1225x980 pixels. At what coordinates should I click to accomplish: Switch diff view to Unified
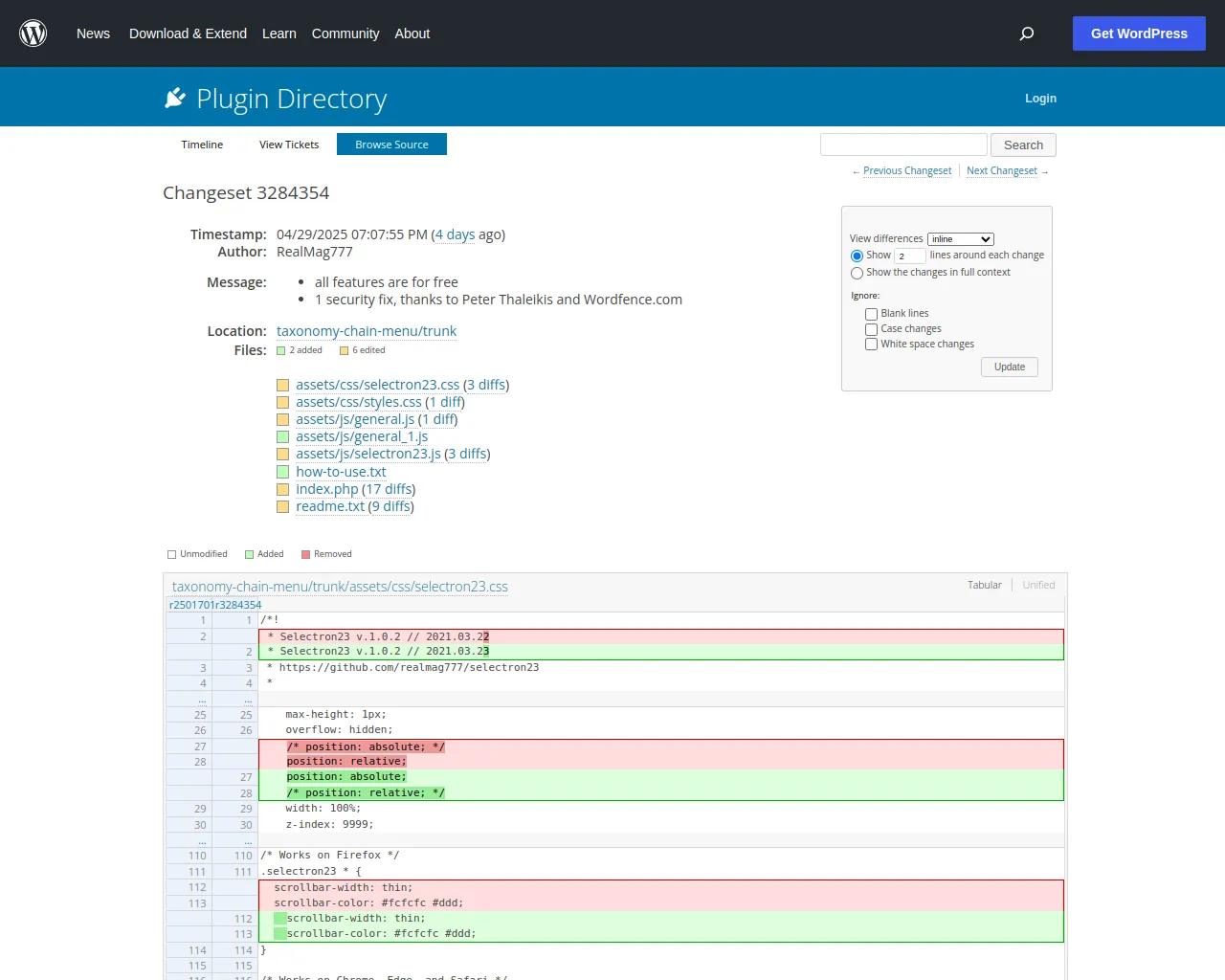coord(1038,585)
